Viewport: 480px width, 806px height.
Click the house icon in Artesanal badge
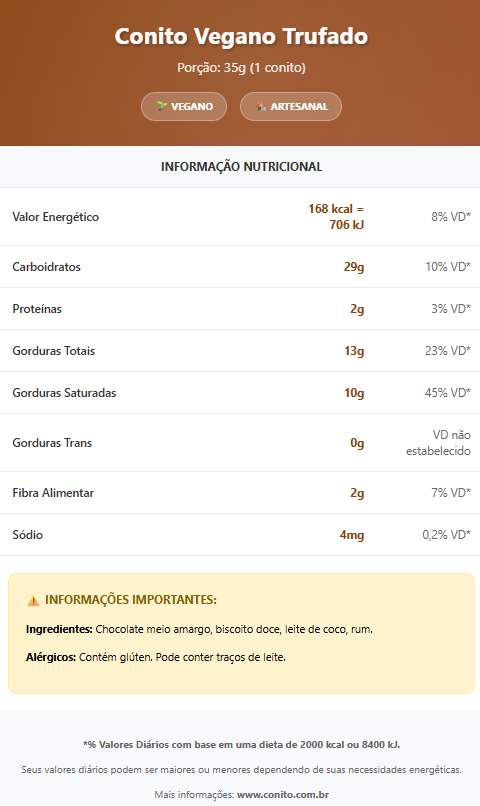[x=261, y=106]
